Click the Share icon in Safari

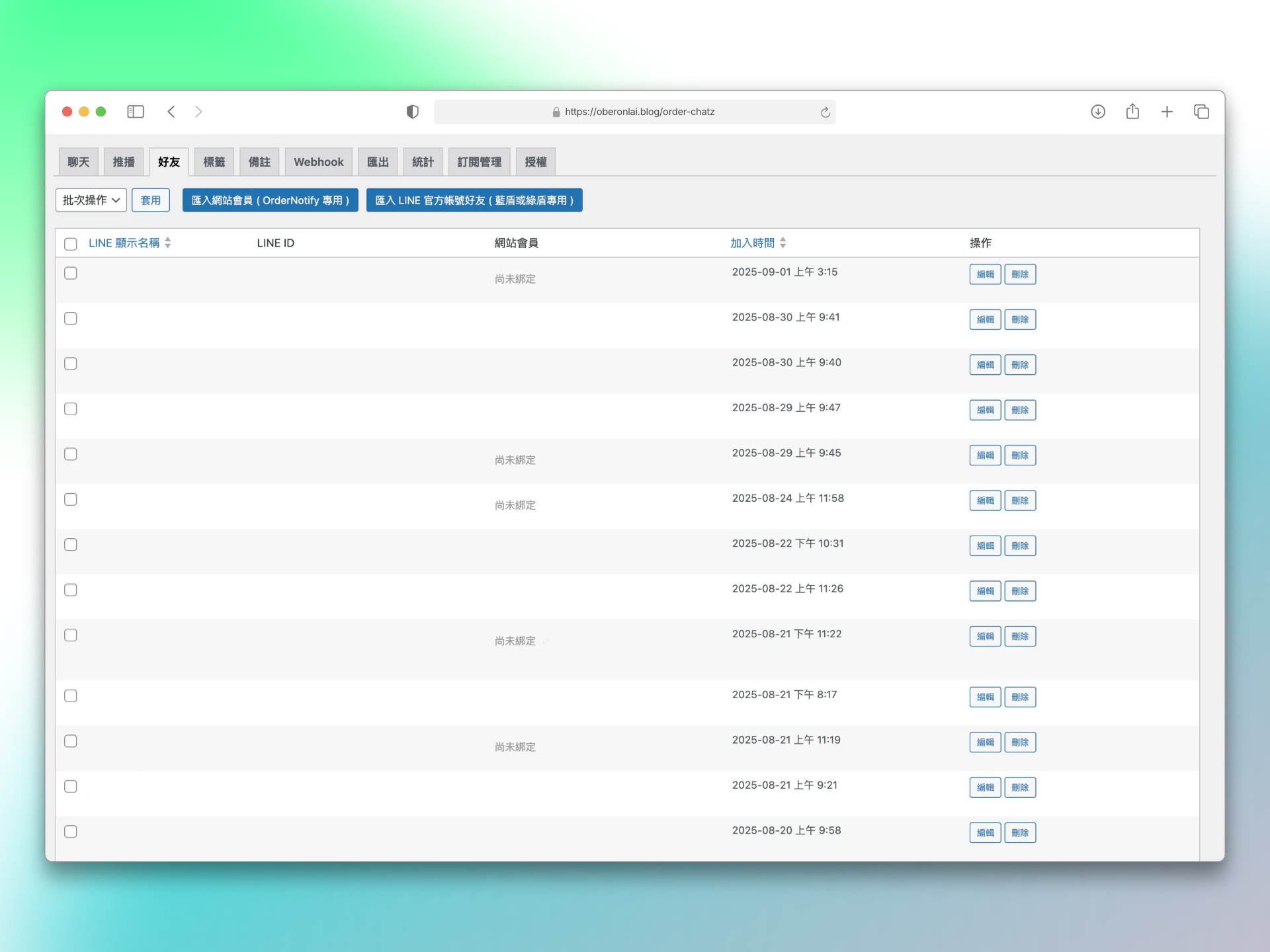pos(1132,112)
